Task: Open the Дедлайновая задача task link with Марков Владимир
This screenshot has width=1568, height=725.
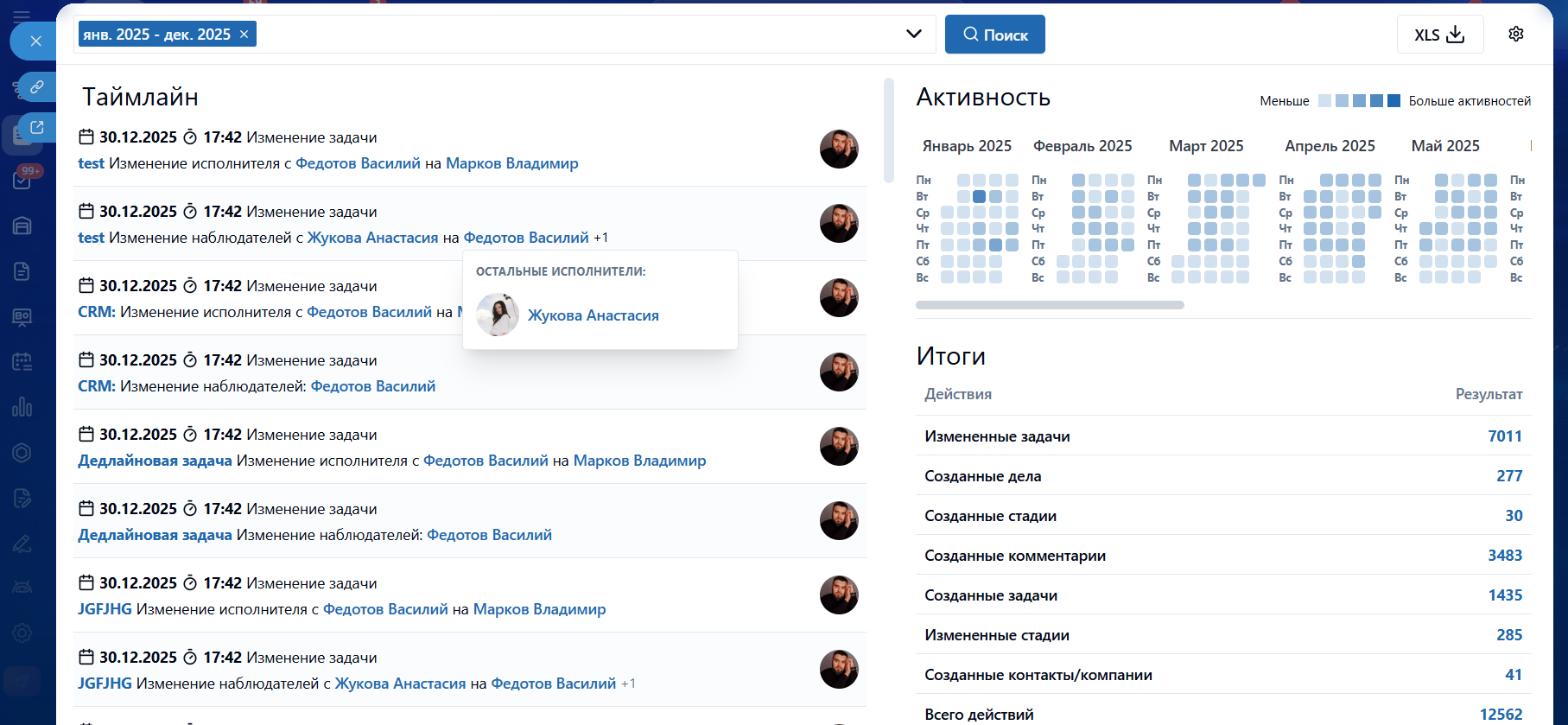Action: click(155, 461)
